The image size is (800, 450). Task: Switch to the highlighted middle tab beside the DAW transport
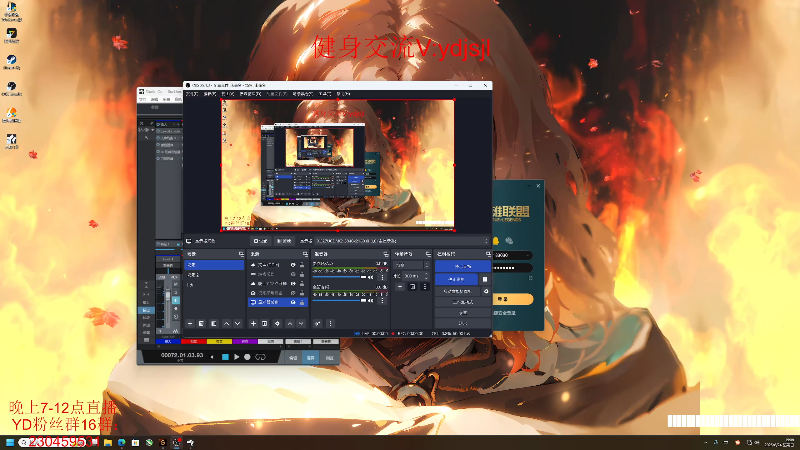click(x=310, y=358)
